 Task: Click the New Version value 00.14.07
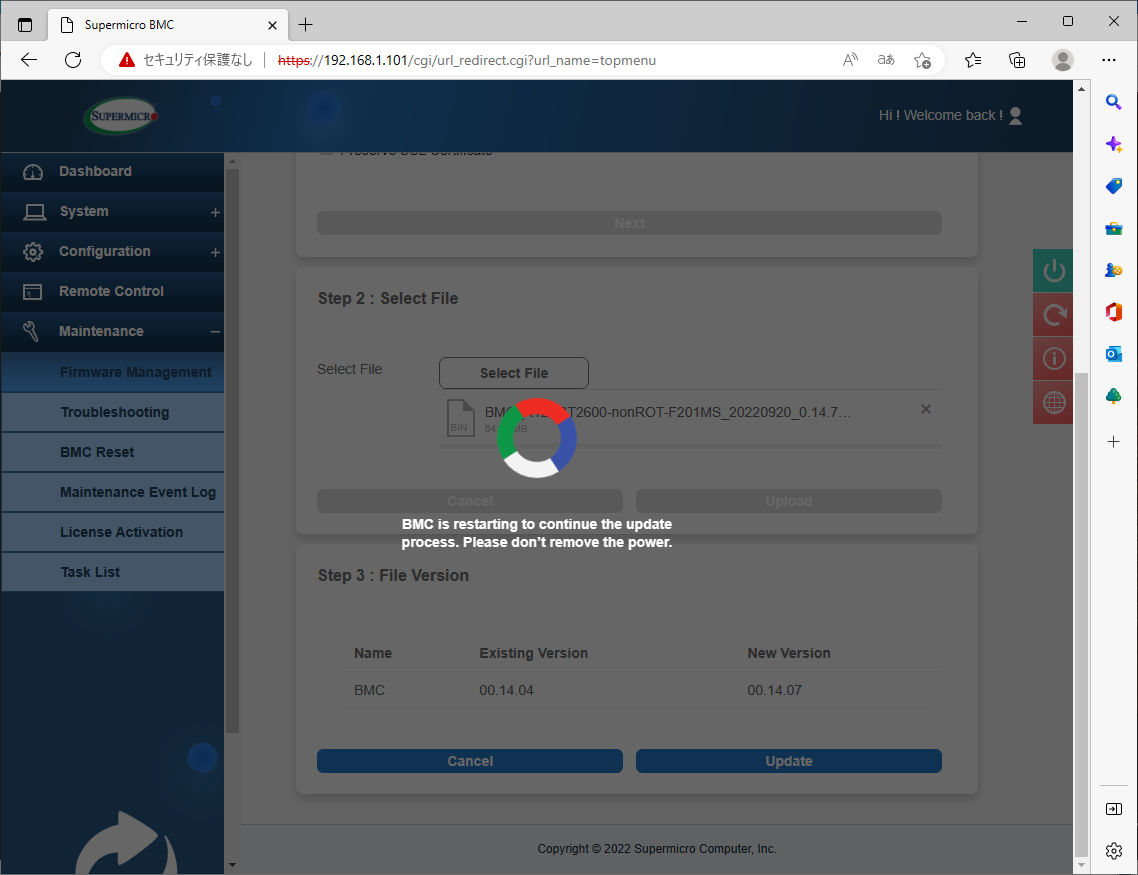tap(774, 691)
